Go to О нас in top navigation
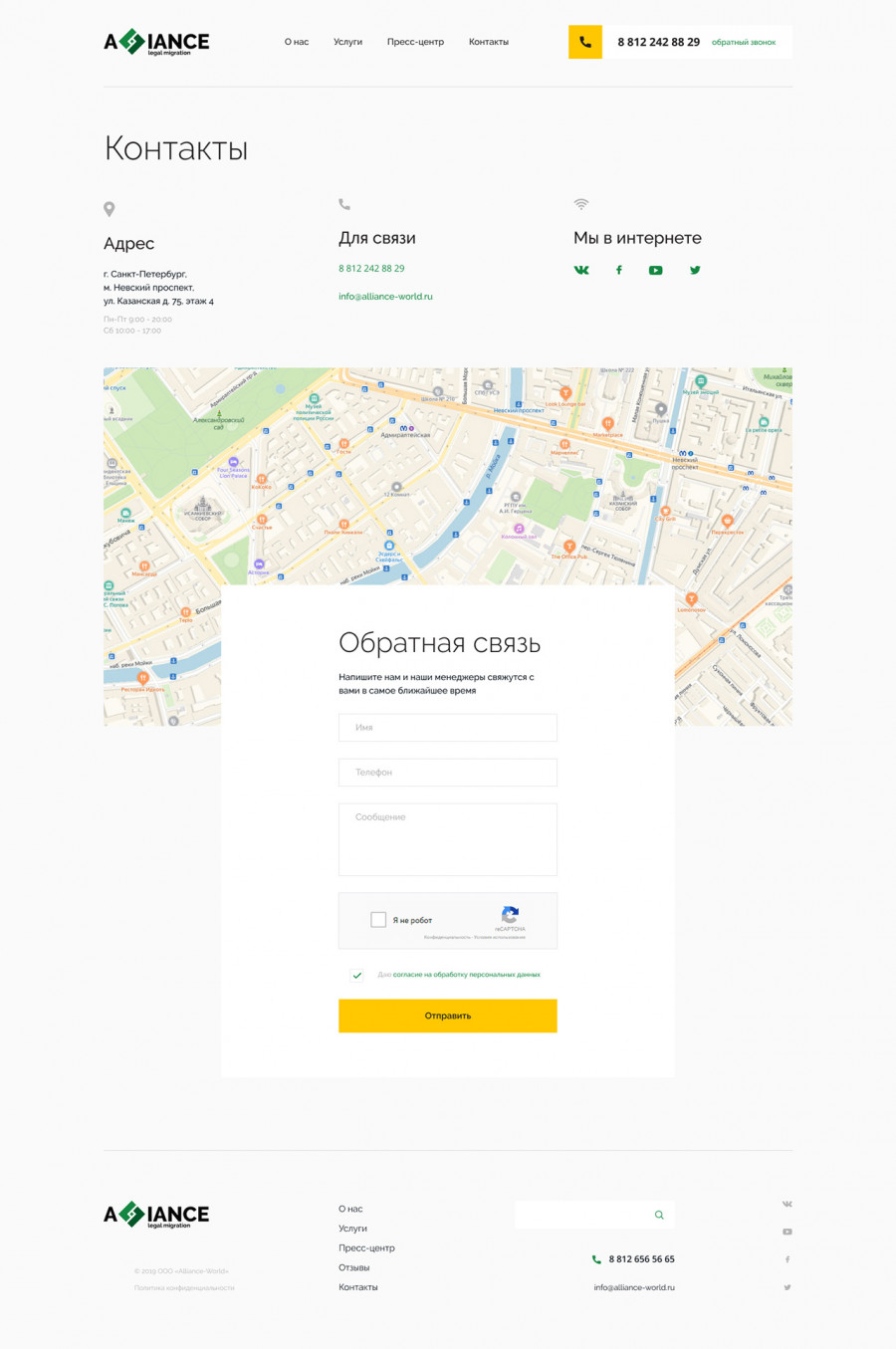The image size is (896, 1349). coord(297,42)
